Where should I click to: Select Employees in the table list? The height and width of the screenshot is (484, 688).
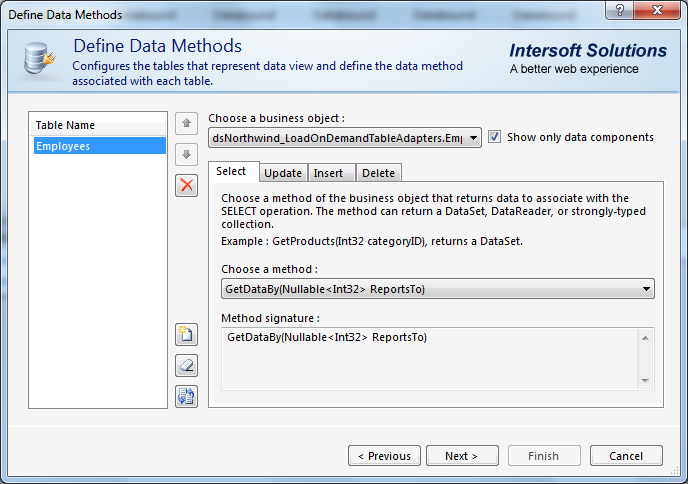[97, 146]
